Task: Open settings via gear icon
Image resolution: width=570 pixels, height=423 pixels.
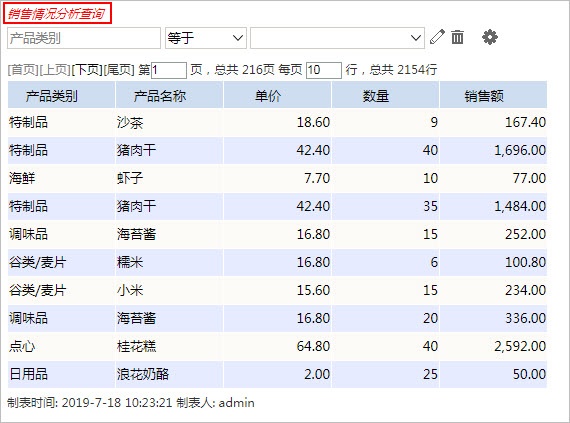Action: pyautogui.click(x=490, y=37)
